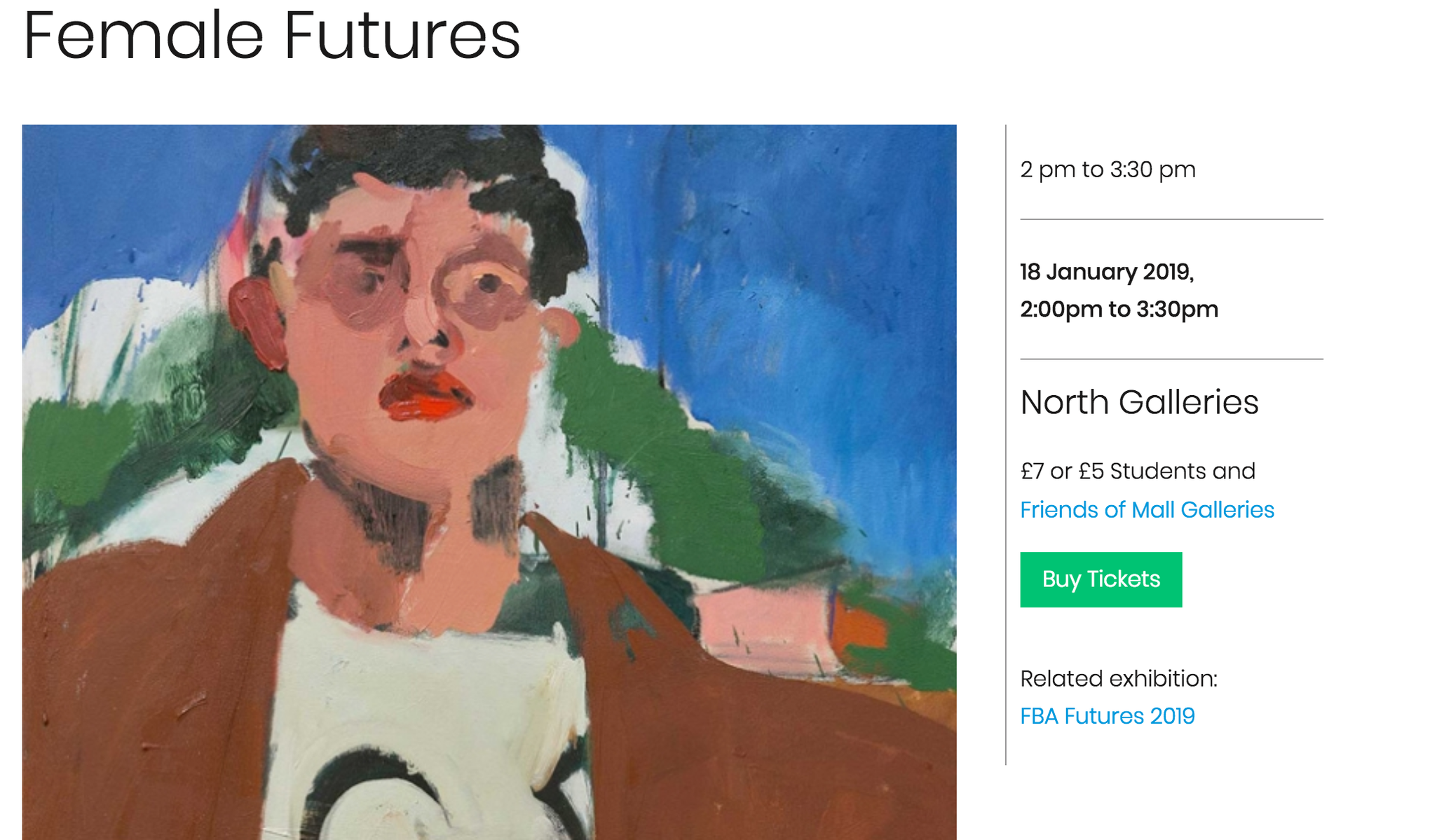Click the 2:00pm to 3:30pm bold text
Image resolution: width=1444 pixels, height=840 pixels.
[1119, 309]
